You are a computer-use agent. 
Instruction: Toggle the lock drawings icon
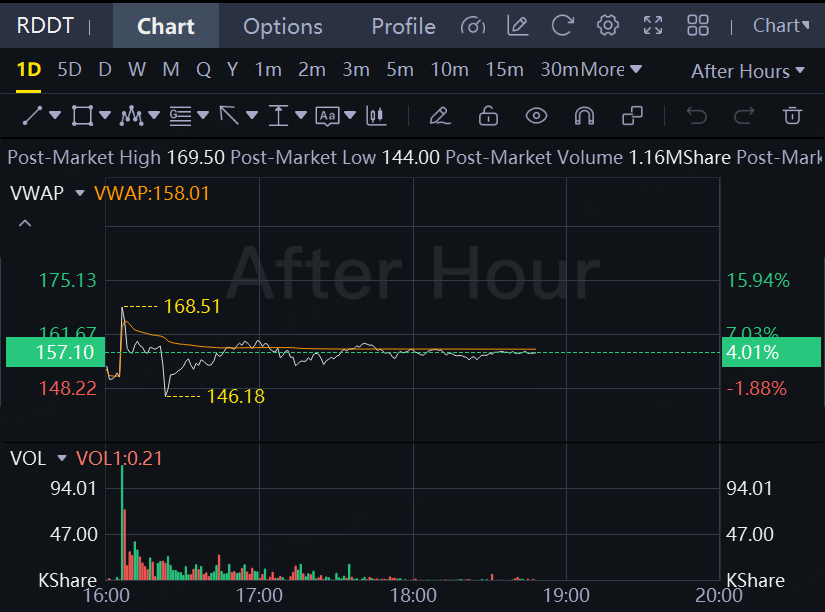point(488,116)
